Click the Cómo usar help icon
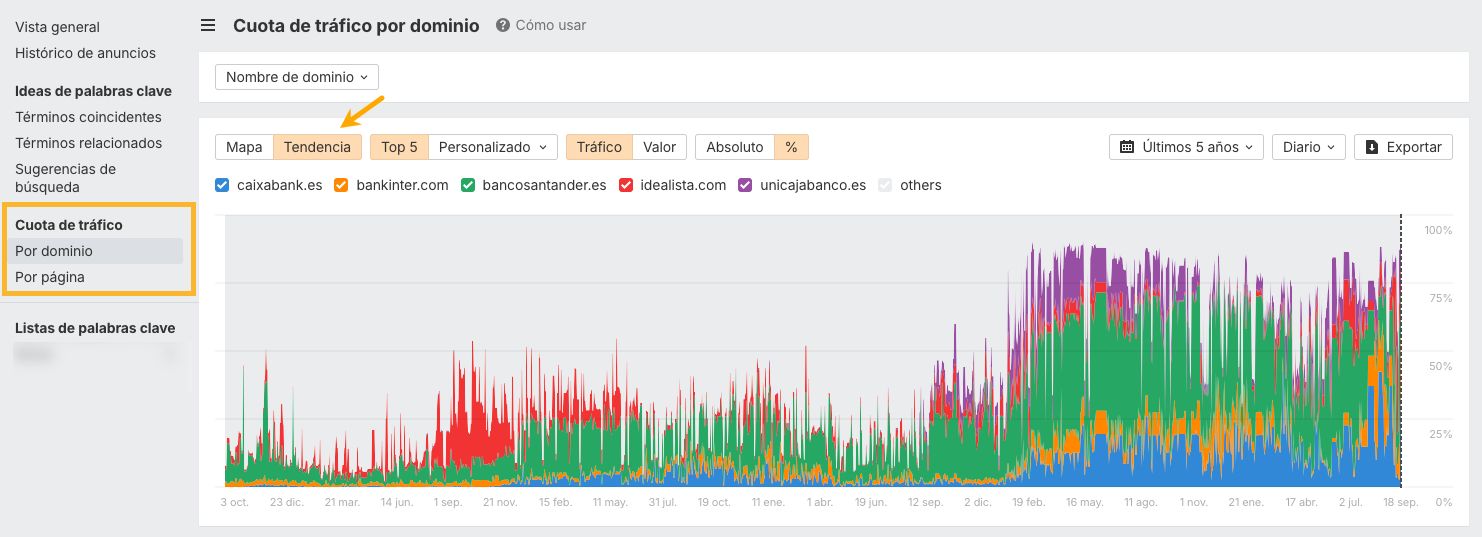Screen dimensions: 1482x537 (x=503, y=25)
